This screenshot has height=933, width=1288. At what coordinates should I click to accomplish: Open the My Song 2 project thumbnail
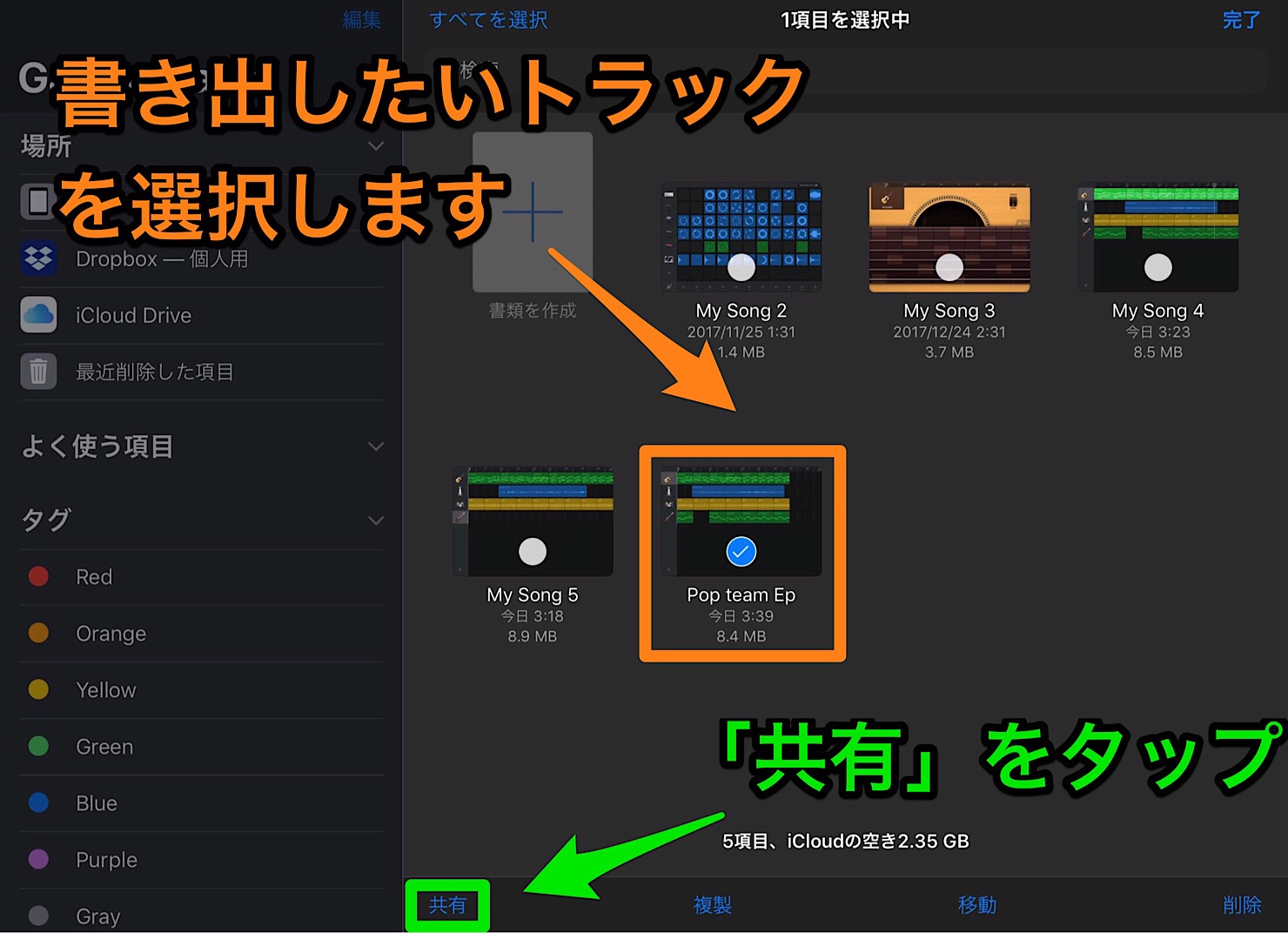pos(741,237)
